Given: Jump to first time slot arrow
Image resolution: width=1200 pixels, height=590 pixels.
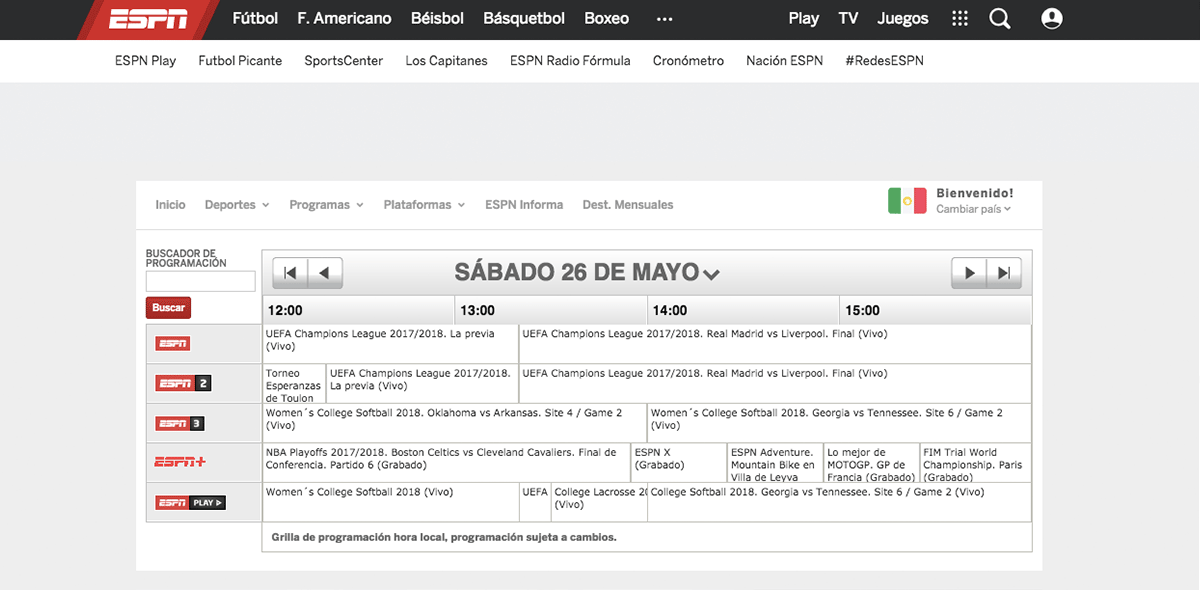Looking at the screenshot, I should [x=289, y=272].
